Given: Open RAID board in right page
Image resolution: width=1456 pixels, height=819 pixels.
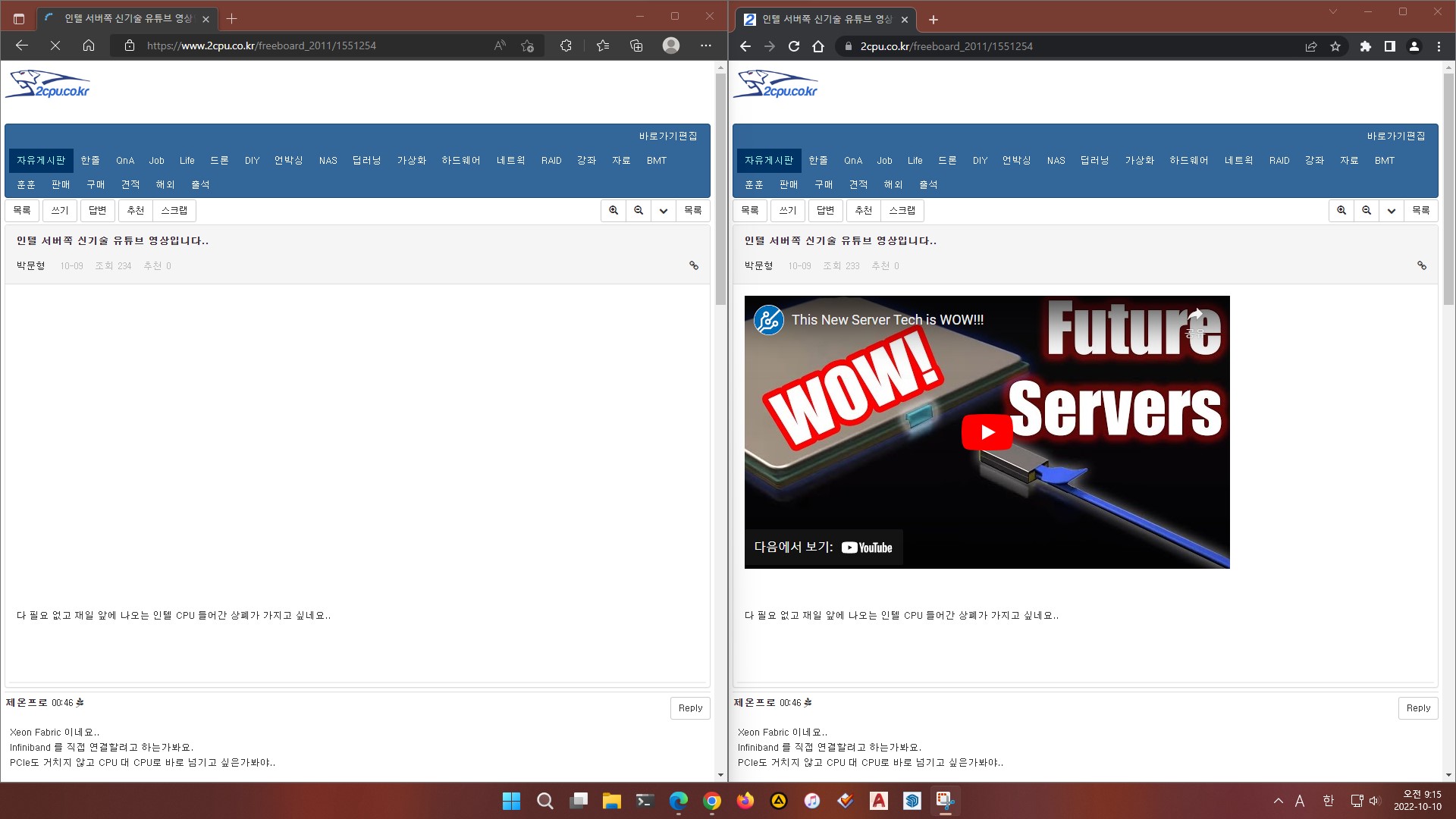Looking at the screenshot, I should click(x=1279, y=160).
